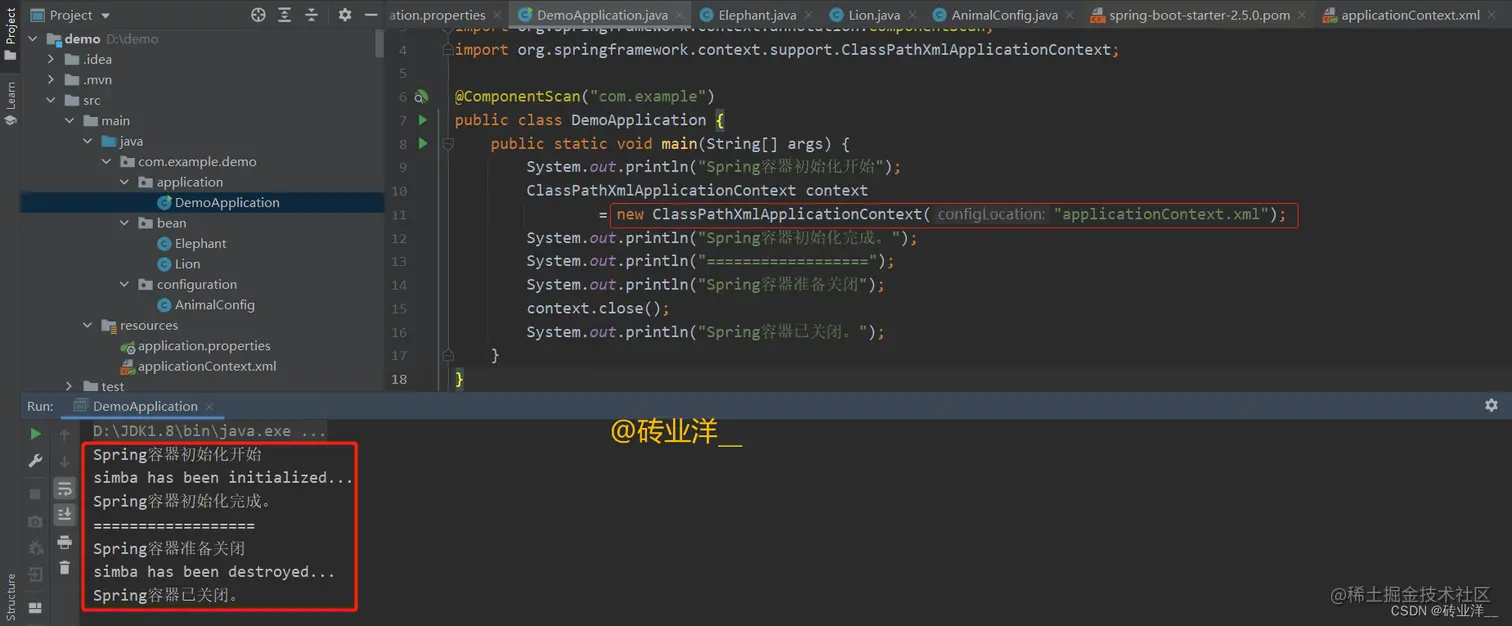Click the down arrow in the Run console toolbar
1512x626 pixels.
[x=65, y=461]
